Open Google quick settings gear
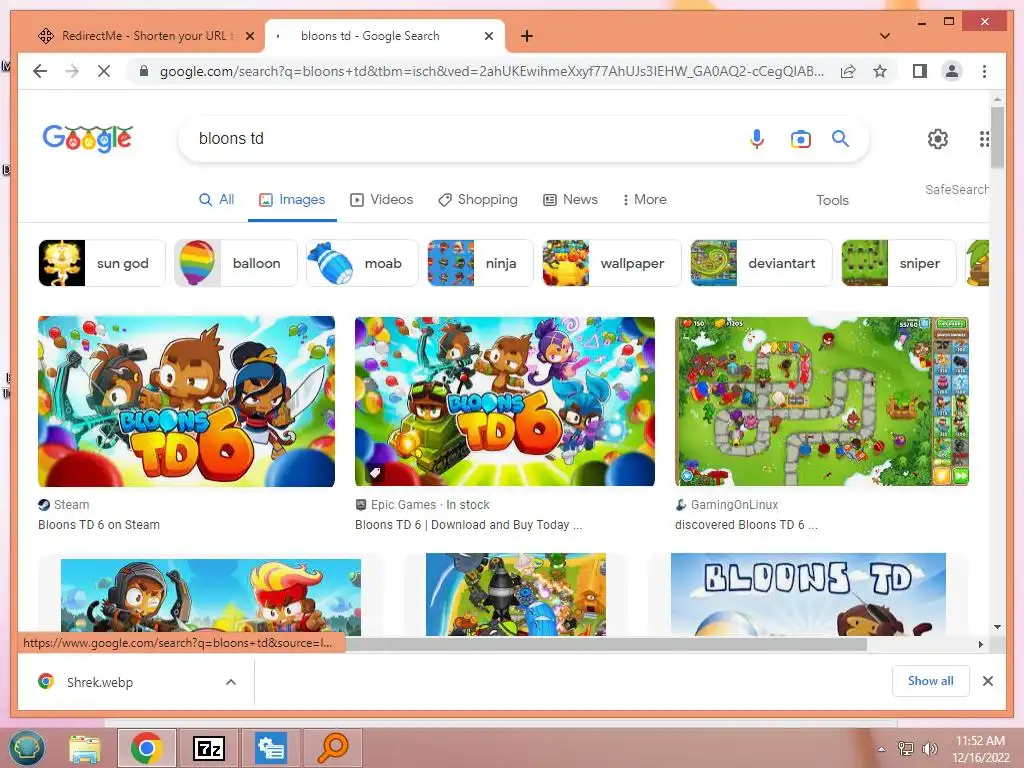This screenshot has width=1024, height=768. click(x=938, y=138)
